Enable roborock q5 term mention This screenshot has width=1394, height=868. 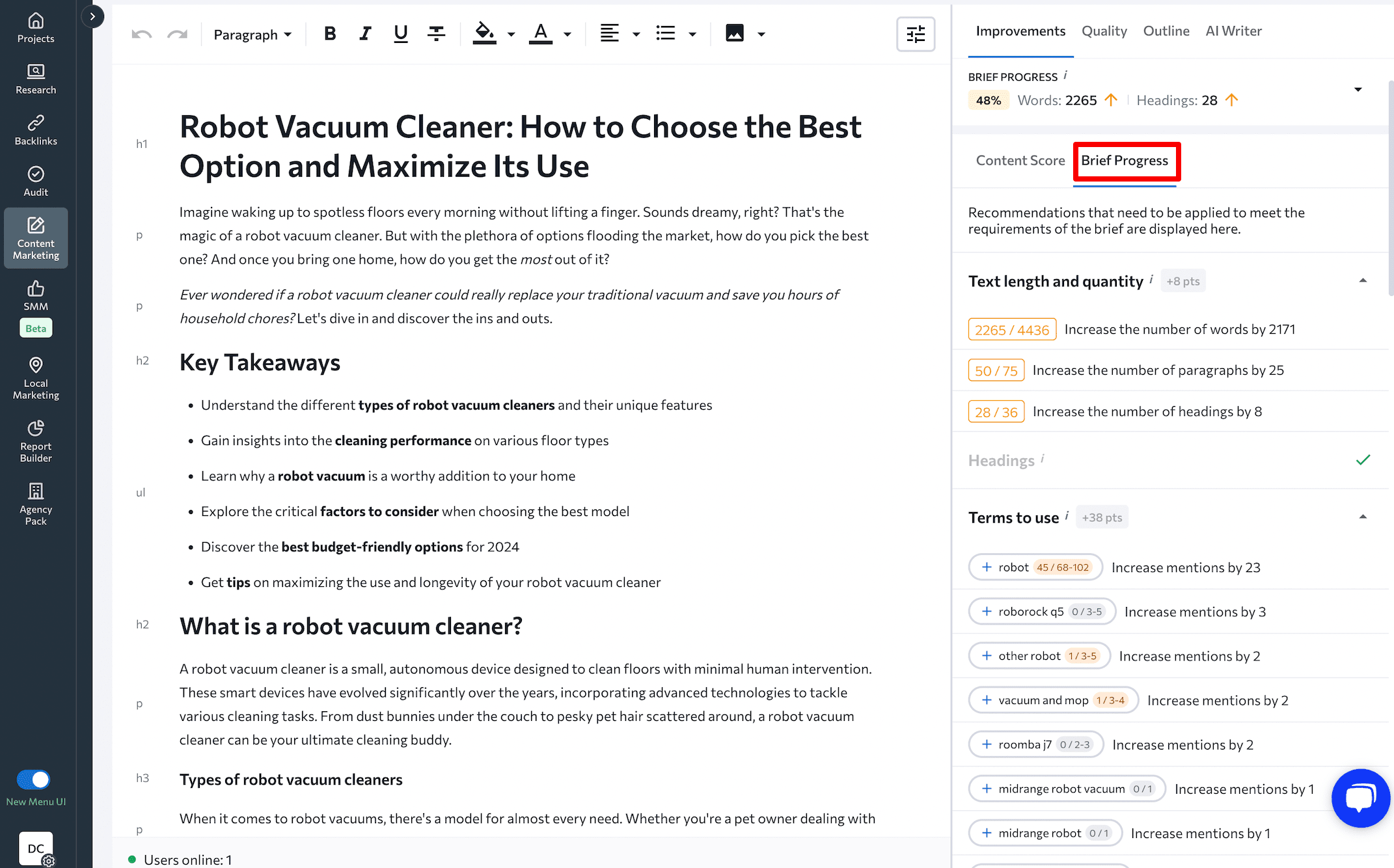click(x=987, y=611)
